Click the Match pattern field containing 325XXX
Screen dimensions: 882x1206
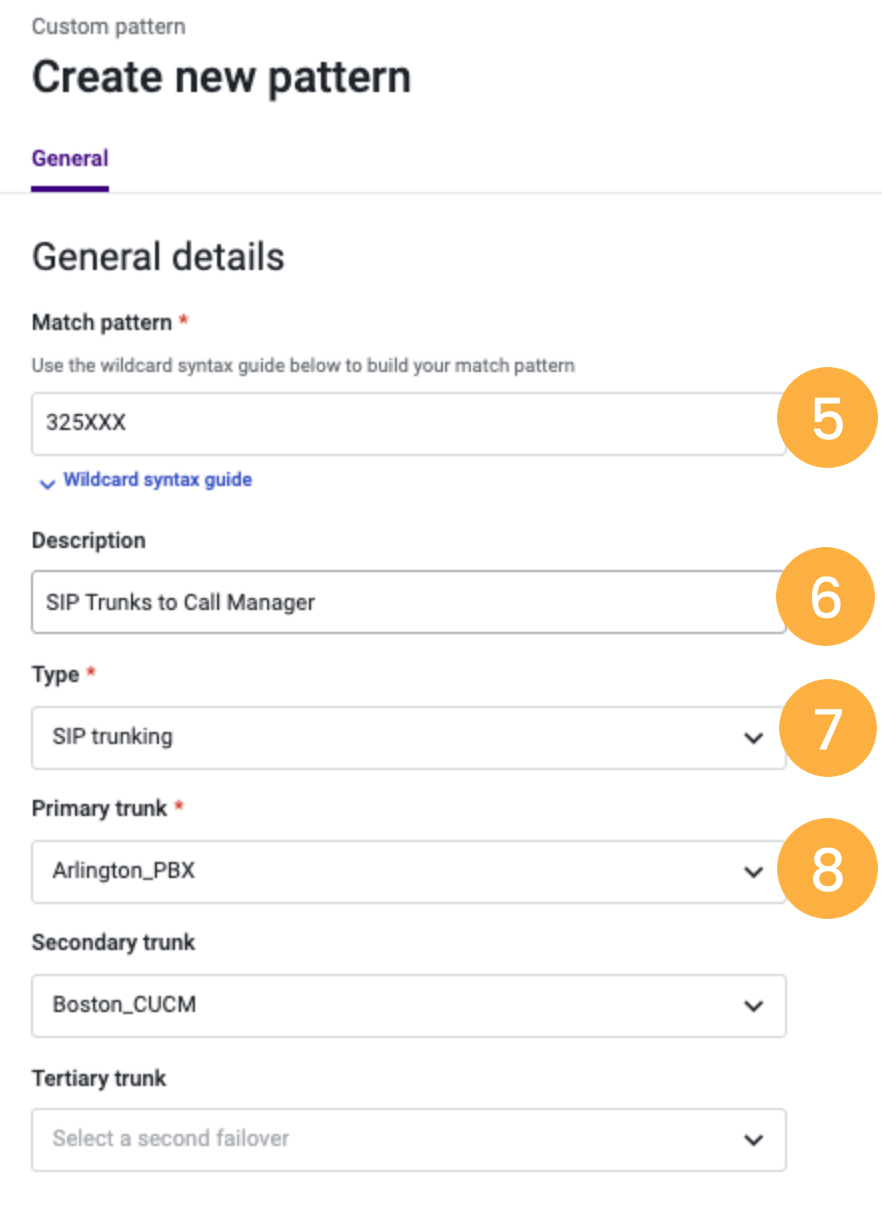click(x=409, y=423)
